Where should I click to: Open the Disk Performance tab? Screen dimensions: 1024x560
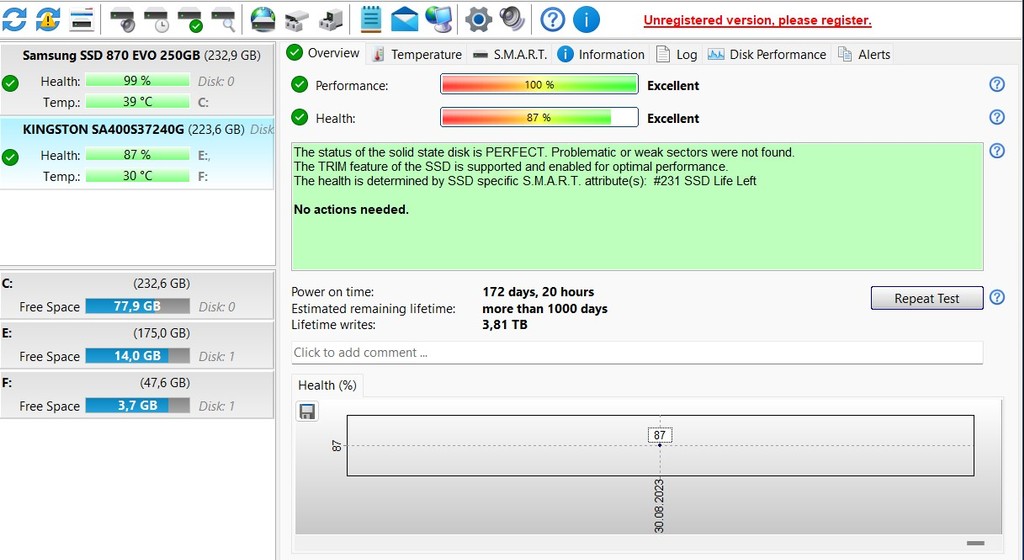click(767, 54)
